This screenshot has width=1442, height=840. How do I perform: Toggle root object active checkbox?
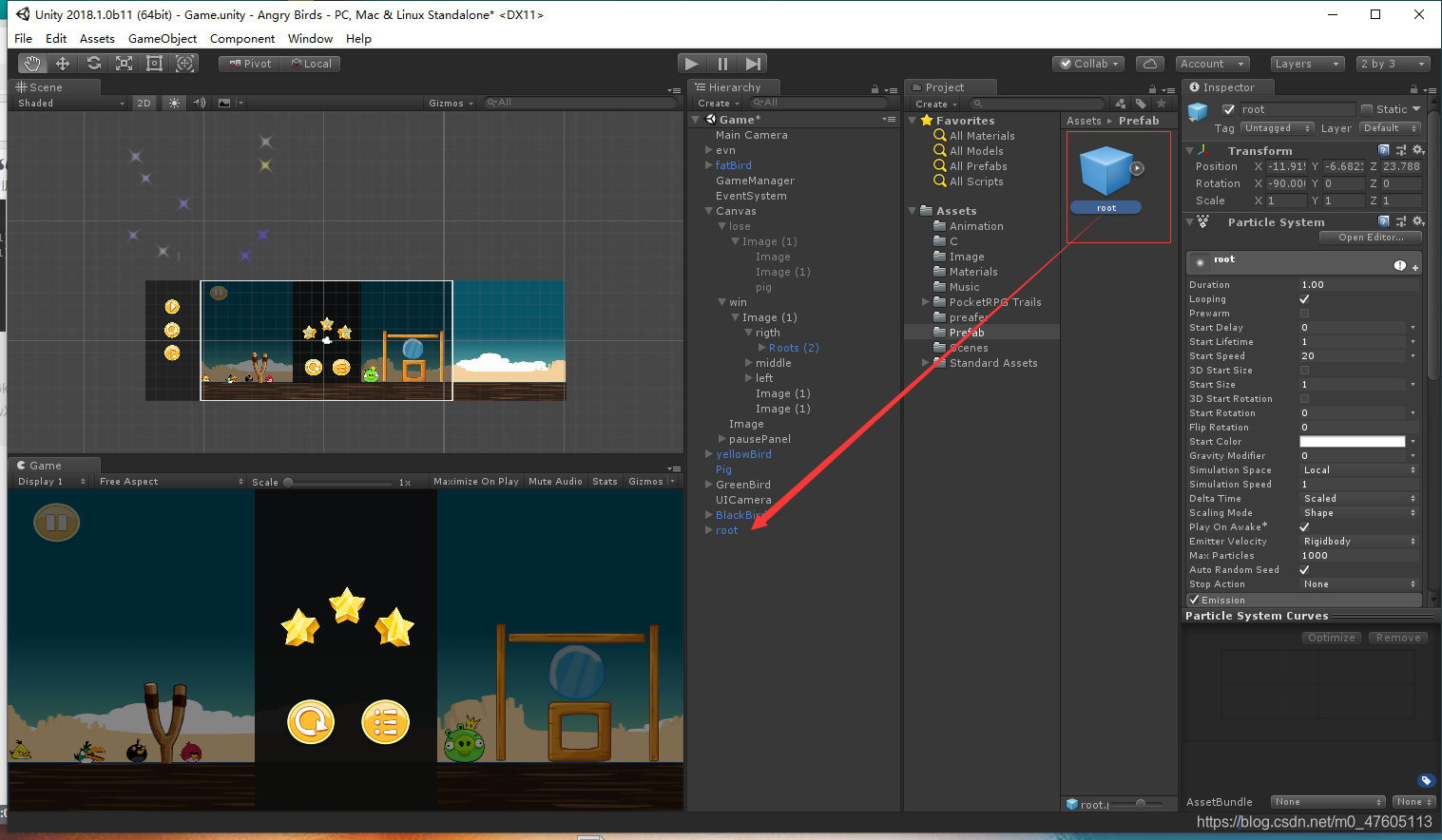pyautogui.click(x=1228, y=109)
